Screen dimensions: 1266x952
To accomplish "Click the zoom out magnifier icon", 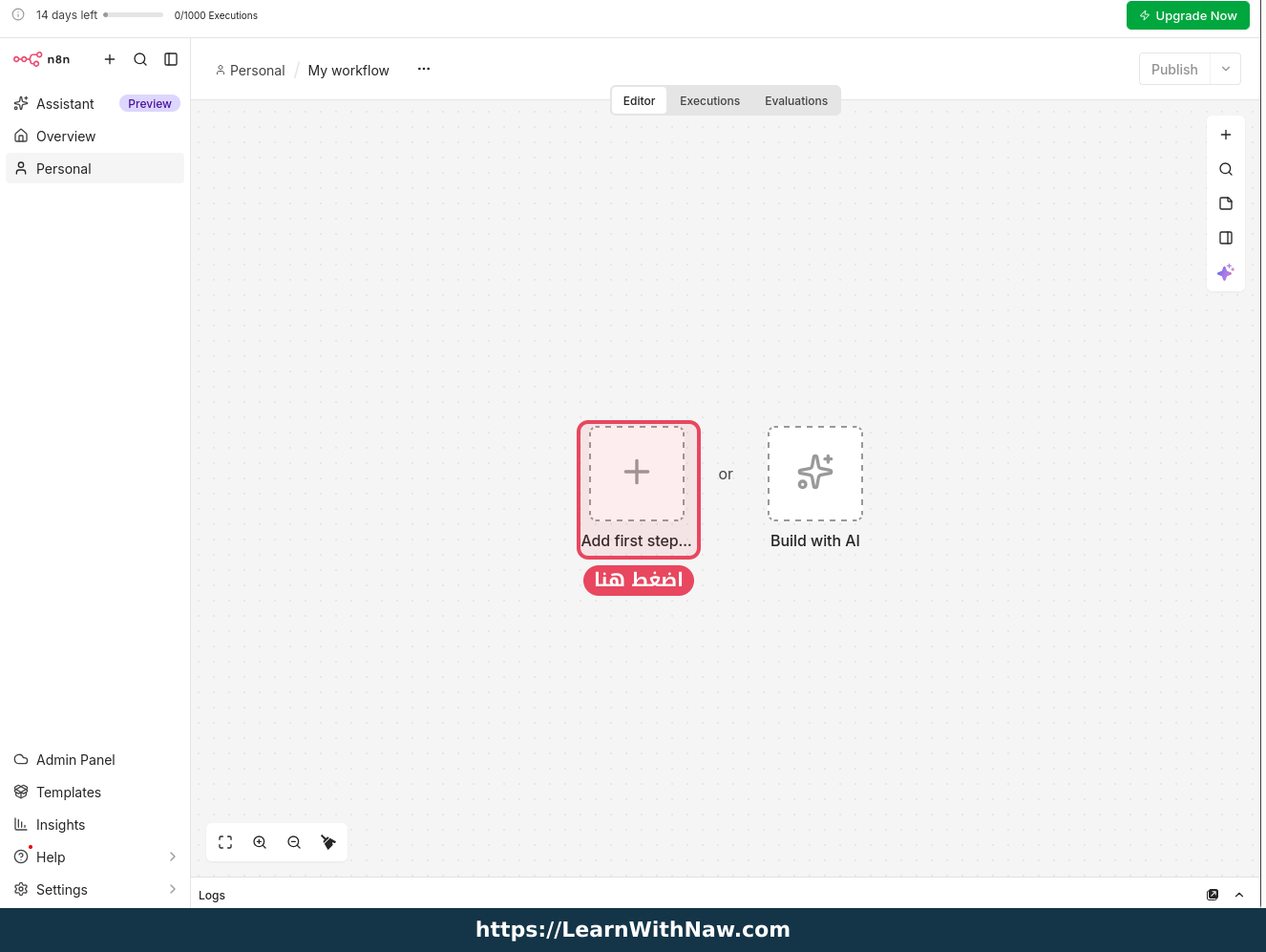I will [x=294, y=842].
